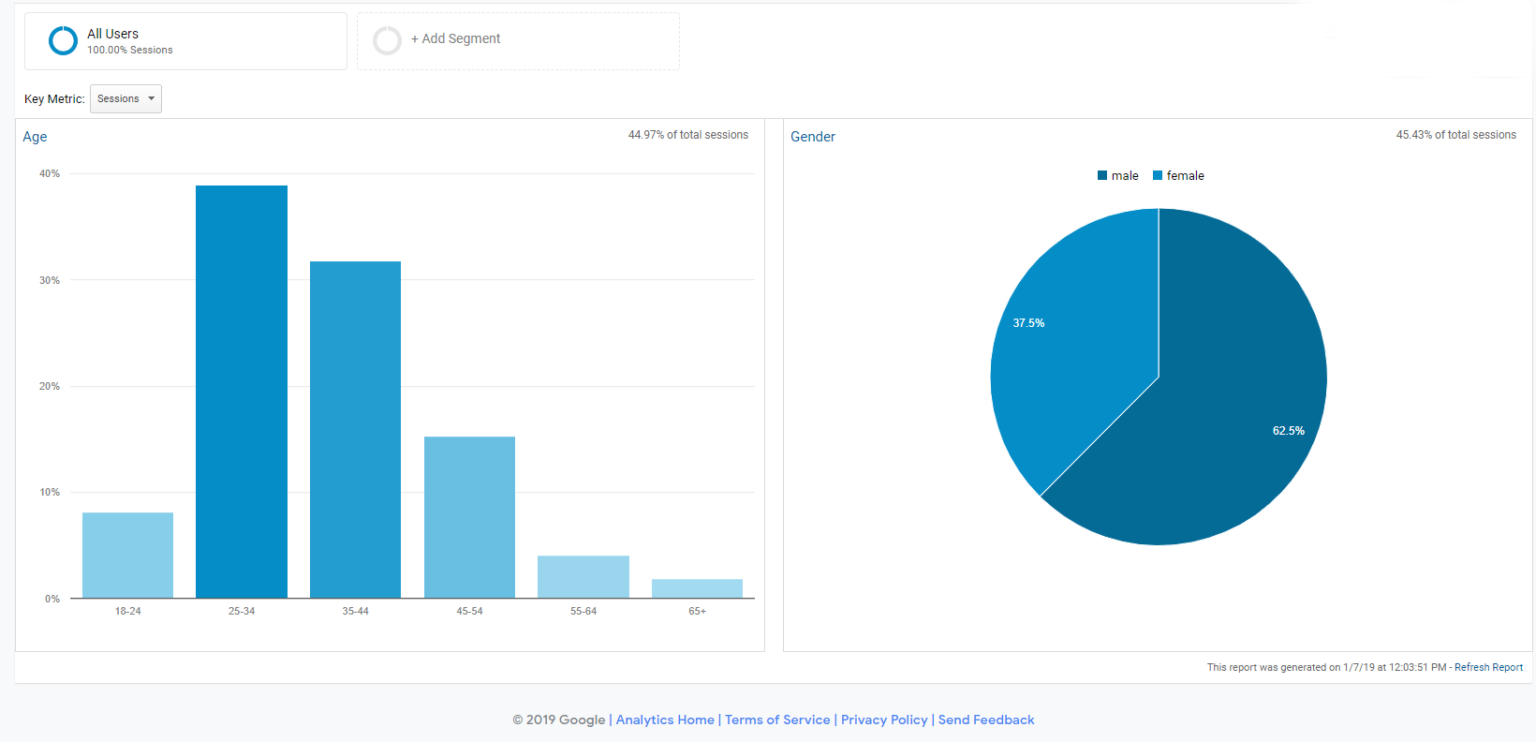Click the + Add Segment circle icon
Screen dimensions: 1536x742
(x=387, y=40)
